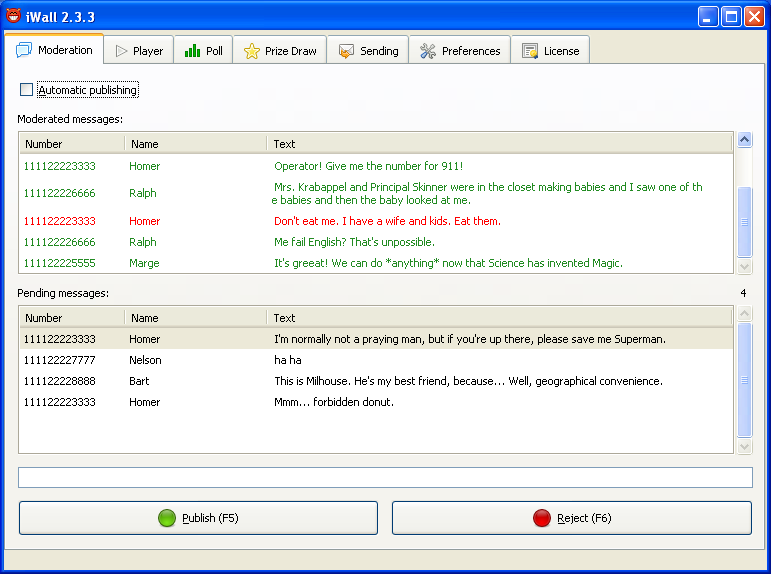This screenshot has width=771, height=574.
Task: Select the Moderation tab
Action: click(54, 49)
